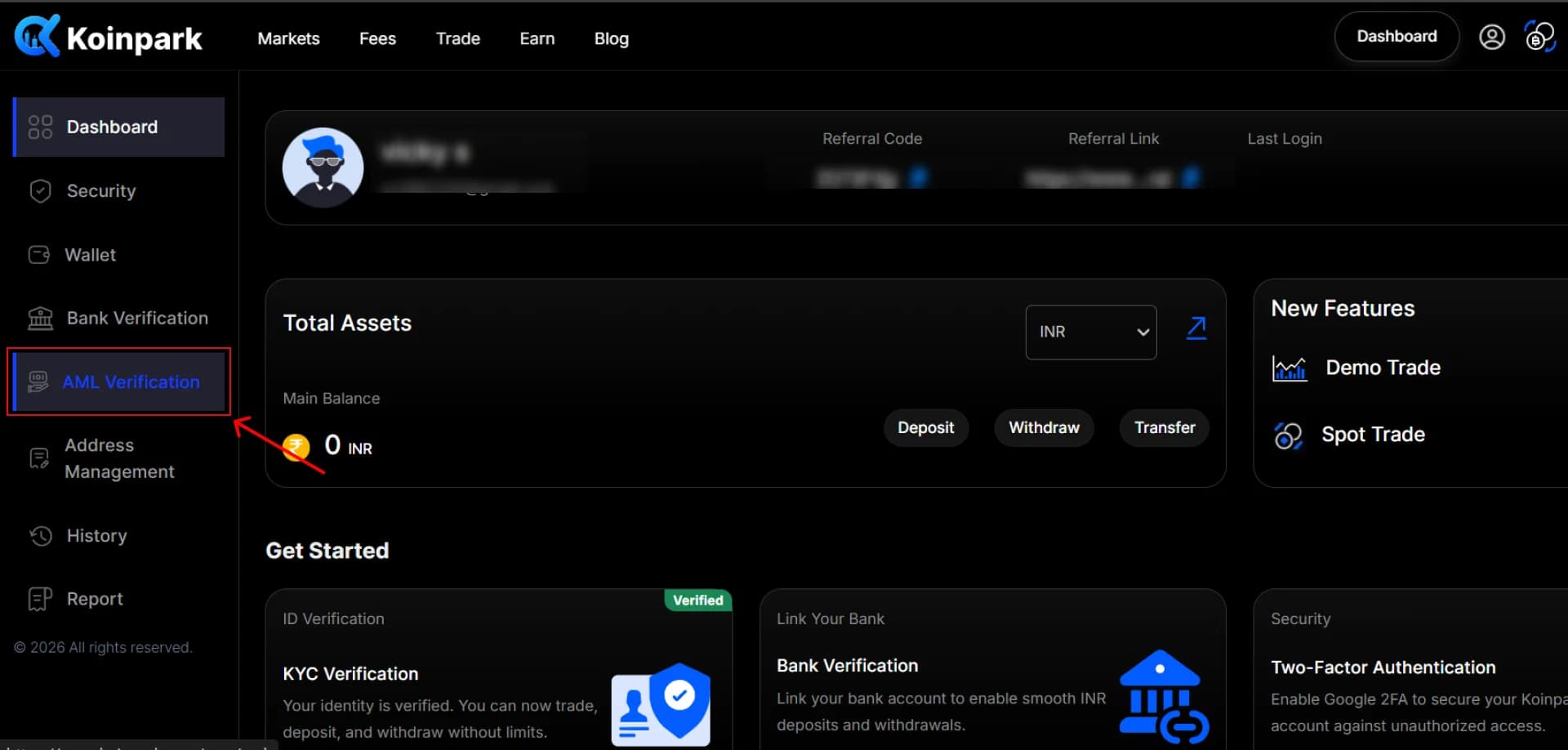1568x750 pixels.
Task: Click the Last Login label
Action: click(1285, 139)
